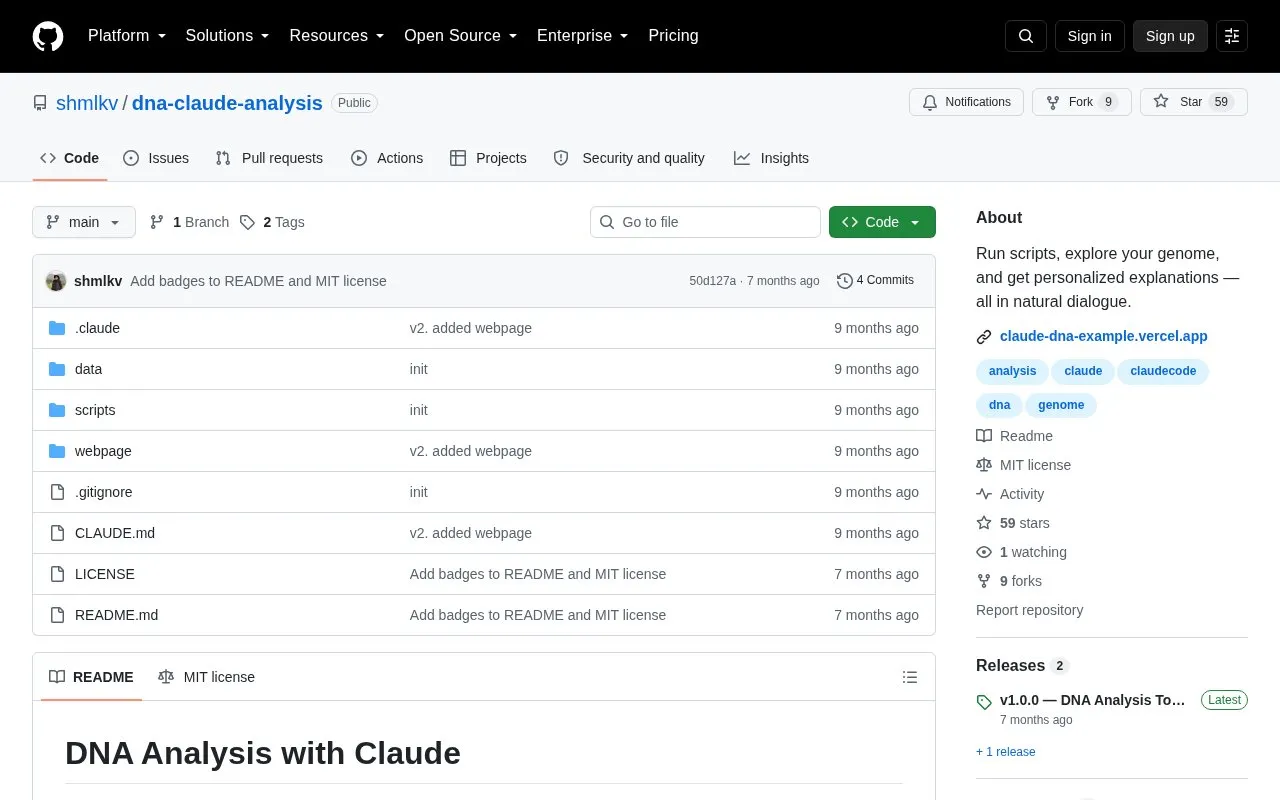The image size is (1280, 800).
Task: Open the LICENSE file
Action: pos(105,574)
